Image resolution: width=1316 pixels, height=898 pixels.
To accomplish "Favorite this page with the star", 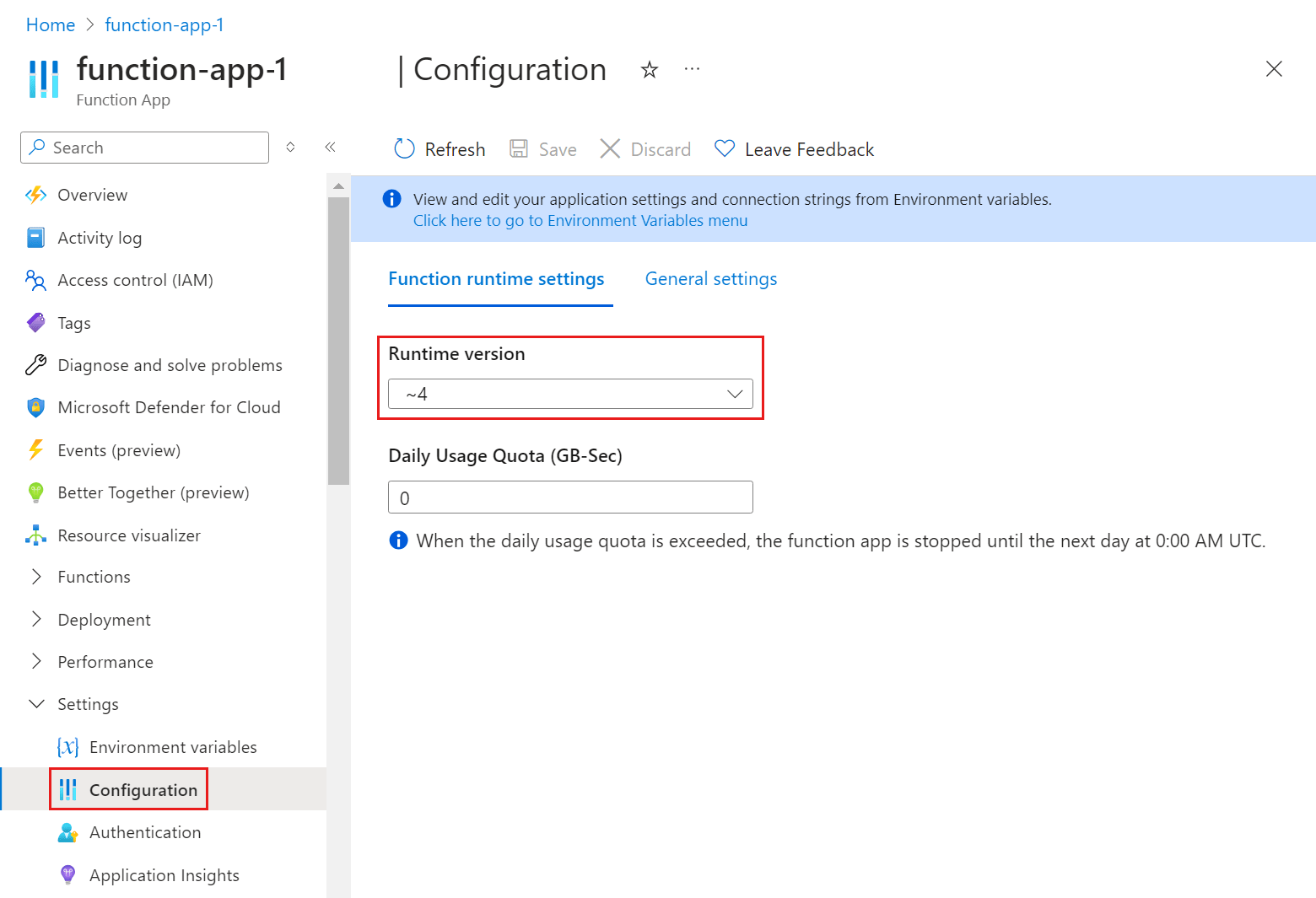I will click(x=650, y=69).
